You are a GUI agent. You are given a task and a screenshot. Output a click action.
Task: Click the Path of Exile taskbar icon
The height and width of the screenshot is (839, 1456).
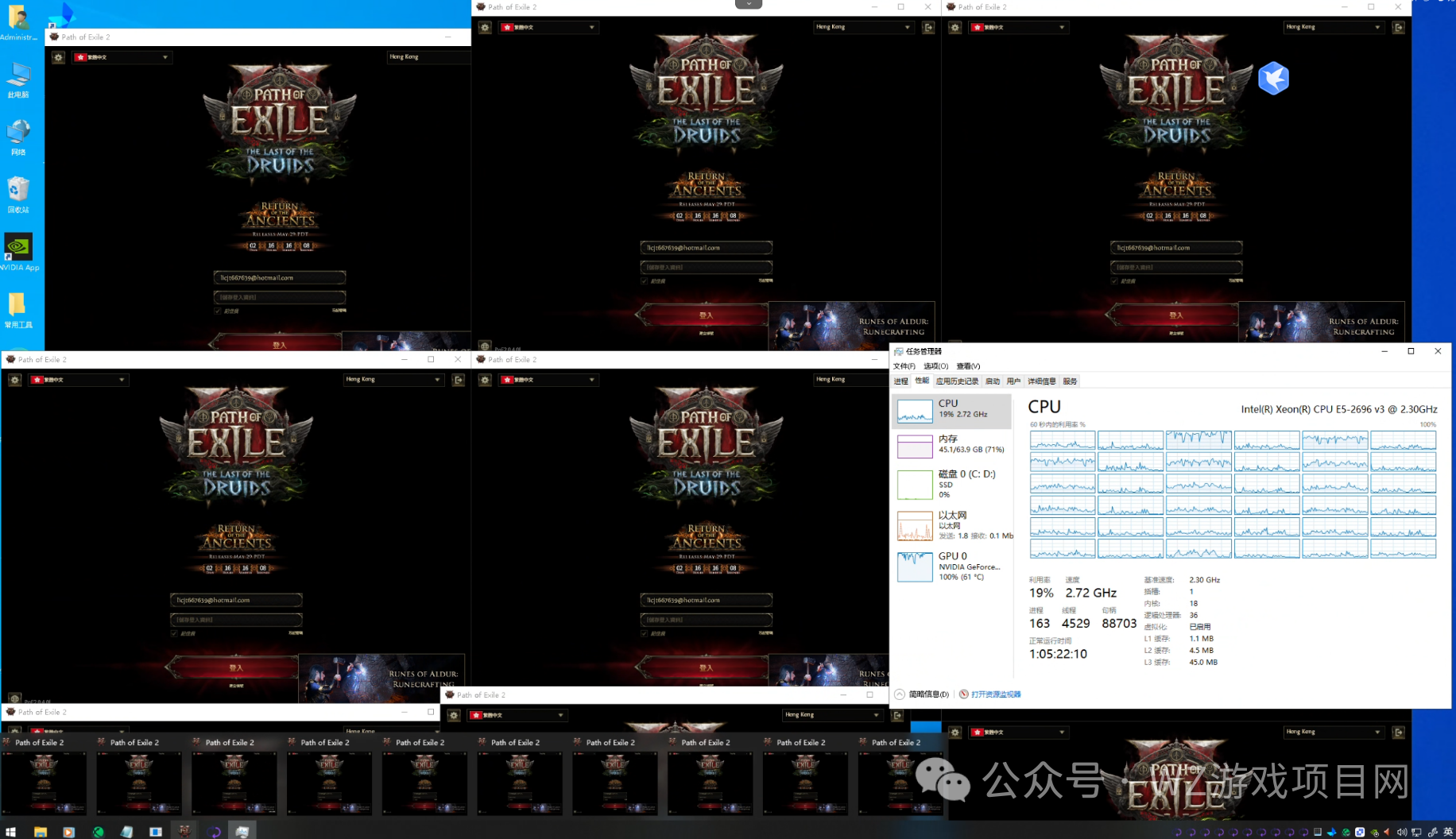tap(184, 831)
